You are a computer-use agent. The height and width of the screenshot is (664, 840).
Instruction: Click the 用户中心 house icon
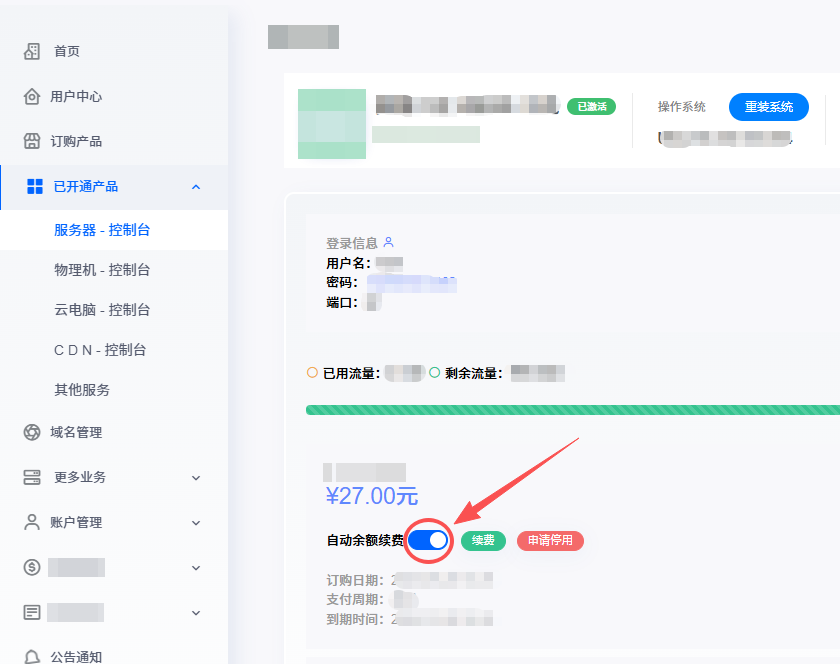click(32, 96)
